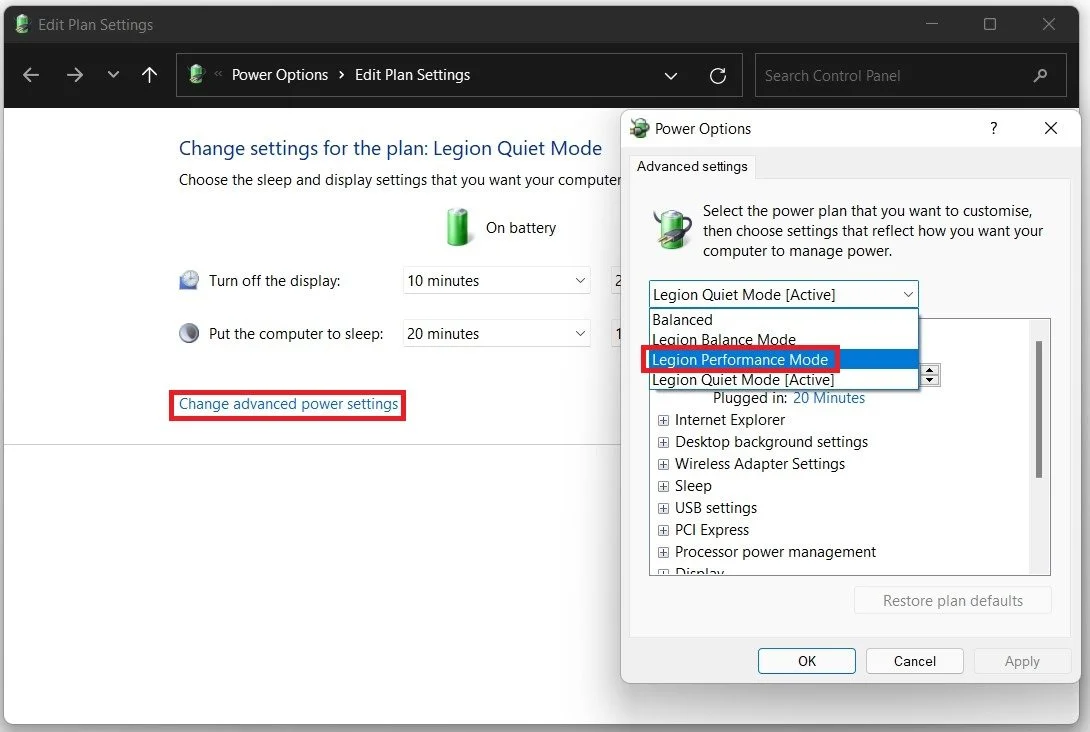Expand Desktop background settings node
Image resolution: width=1090 pixels, height=732 pixels.
663,442
